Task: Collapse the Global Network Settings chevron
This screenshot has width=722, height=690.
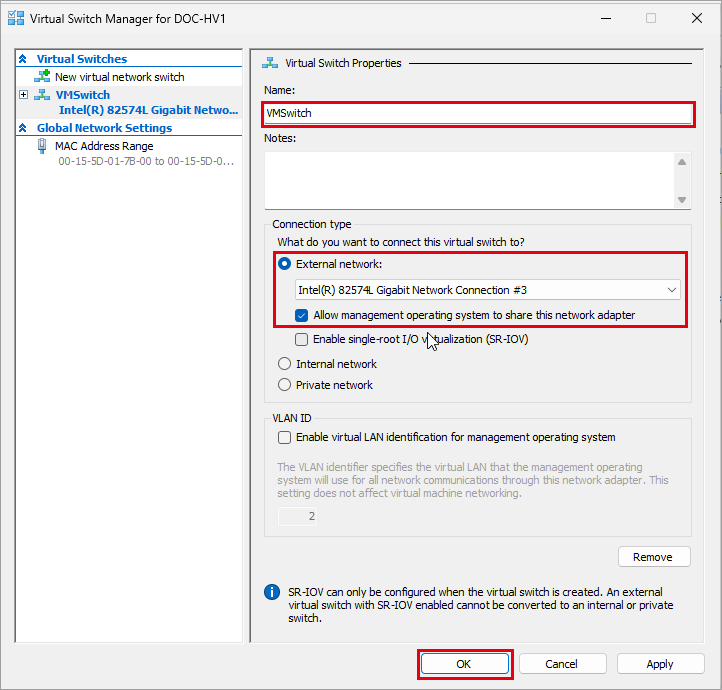Action: point(23,128)
